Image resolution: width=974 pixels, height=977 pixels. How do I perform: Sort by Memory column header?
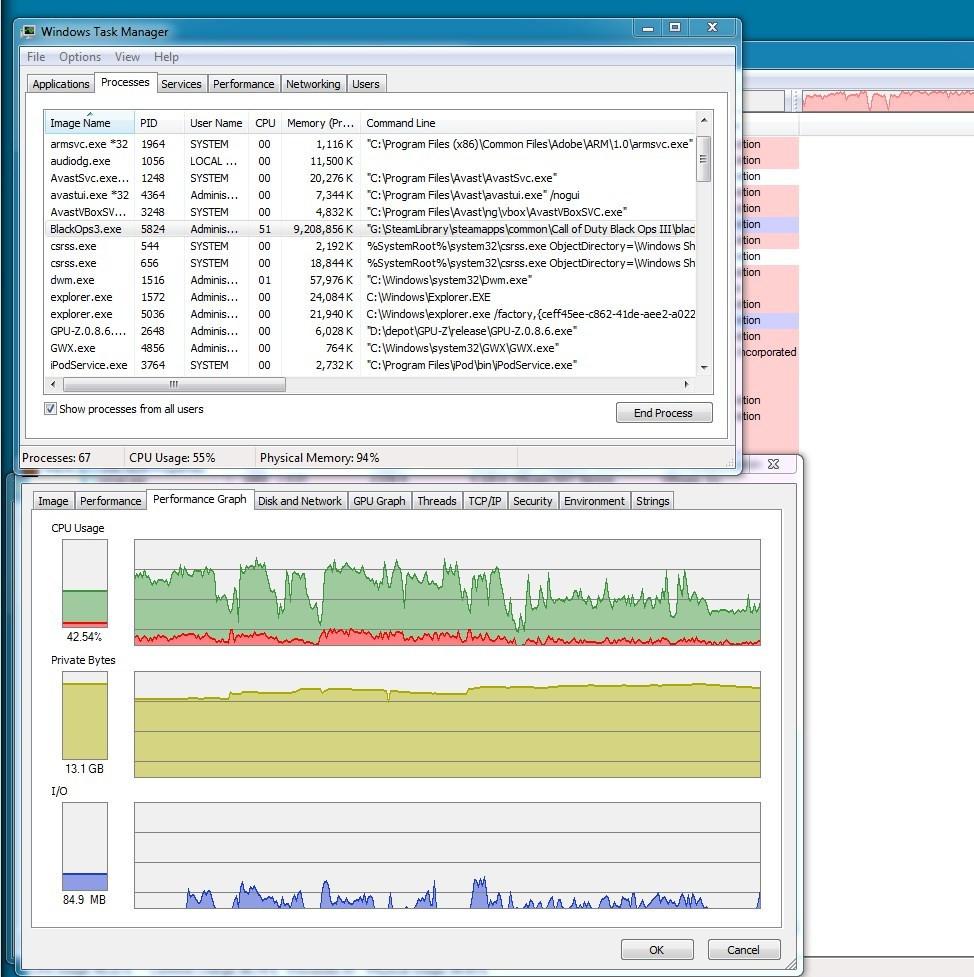[320, 123]
